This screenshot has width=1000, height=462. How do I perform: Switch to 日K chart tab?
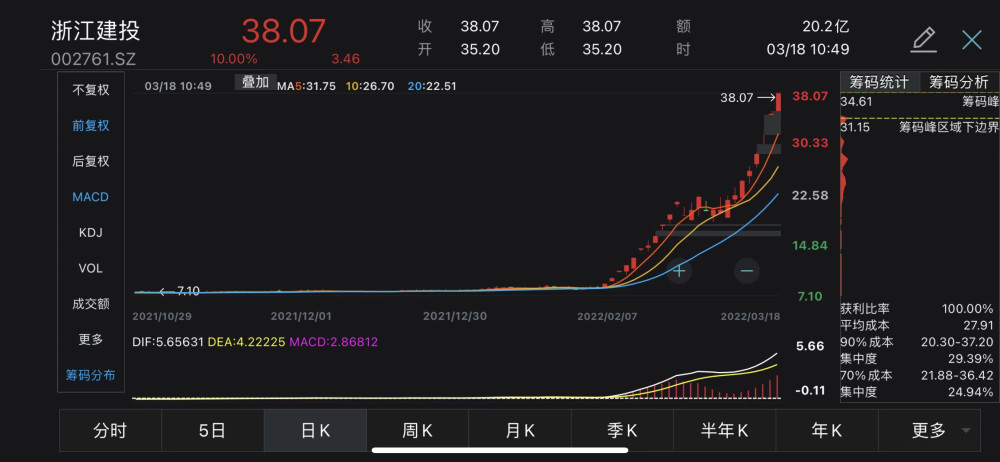pos(315,431)
